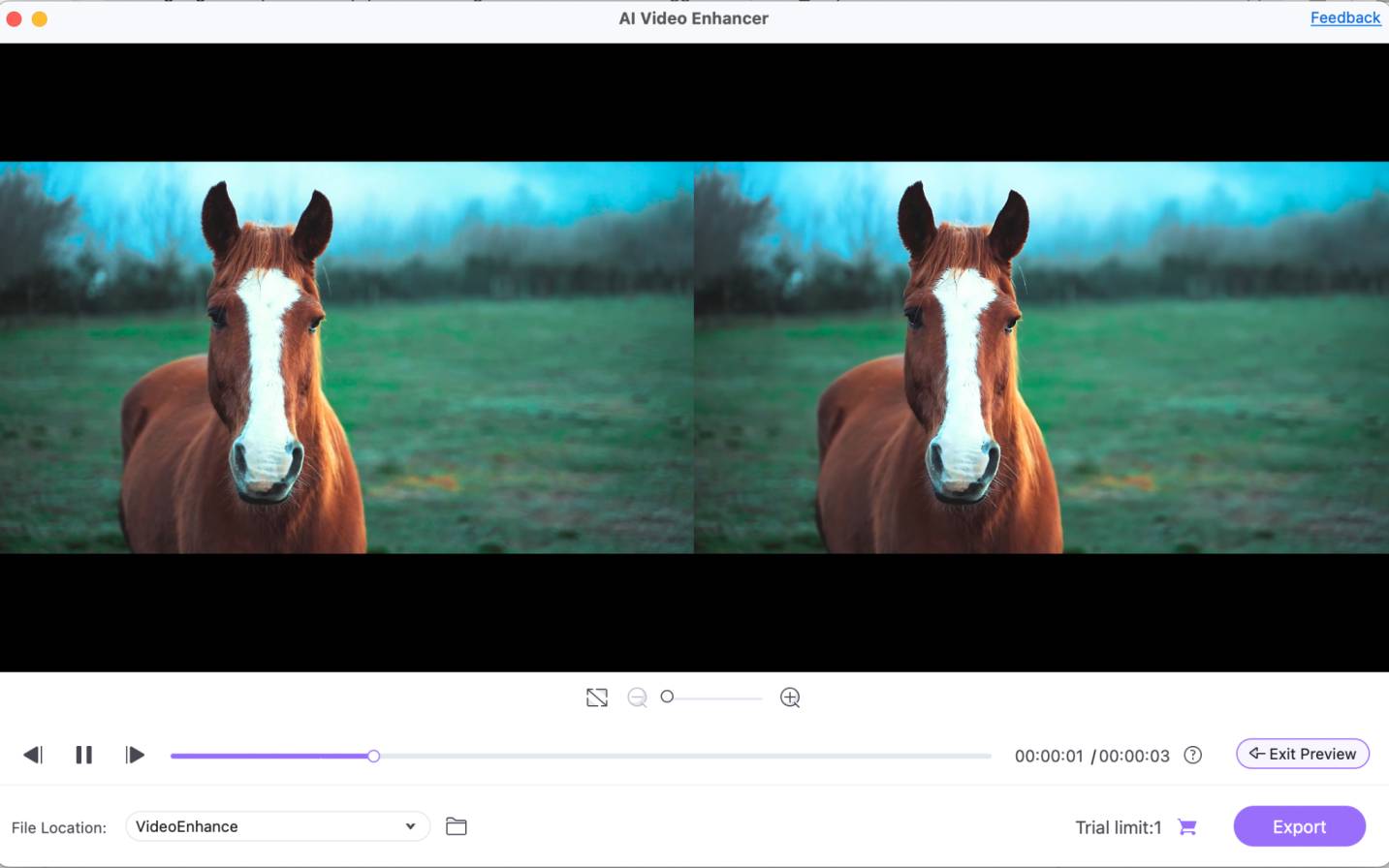Screen dimensions: 1389x868
Task: Click the original video preview pane
Action: 347,358
